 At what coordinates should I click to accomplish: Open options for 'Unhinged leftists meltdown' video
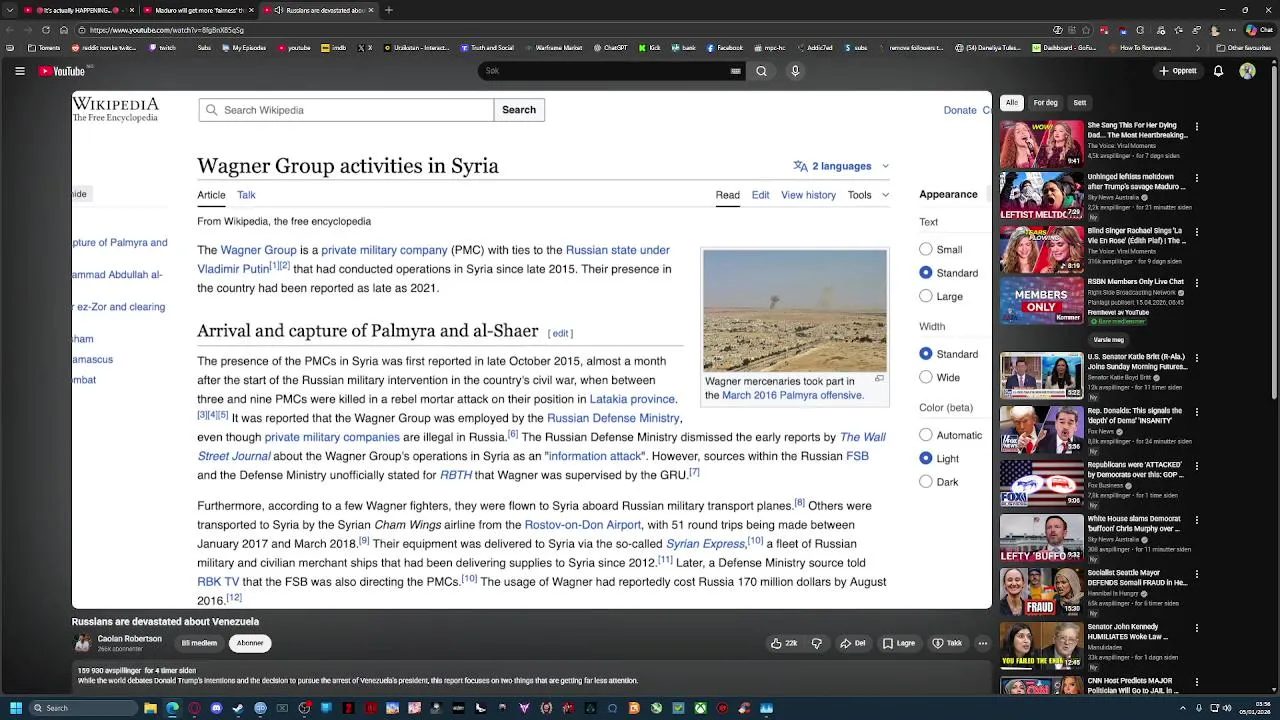pos(1197,178)
